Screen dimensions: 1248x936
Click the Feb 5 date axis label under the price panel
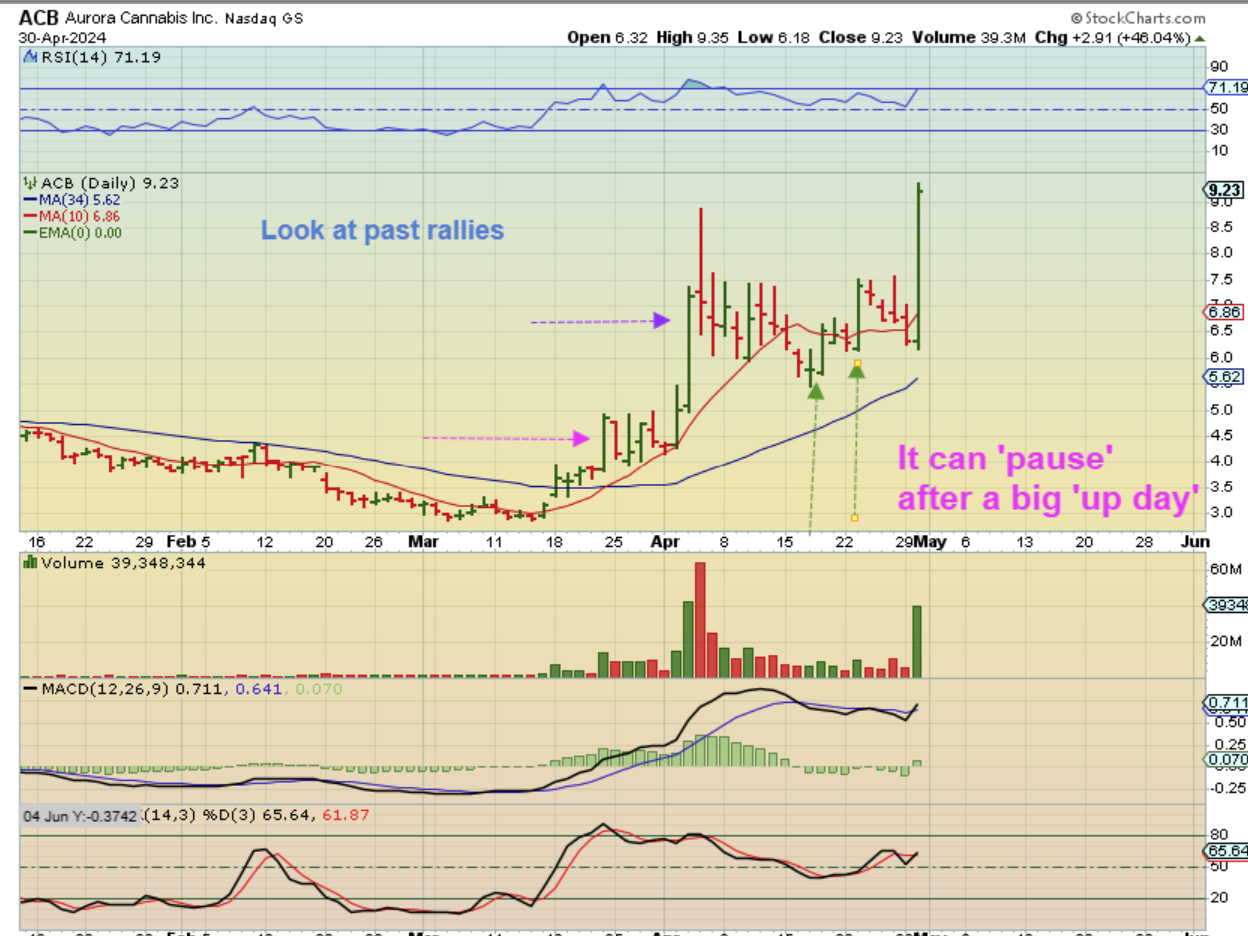(189, 541)
